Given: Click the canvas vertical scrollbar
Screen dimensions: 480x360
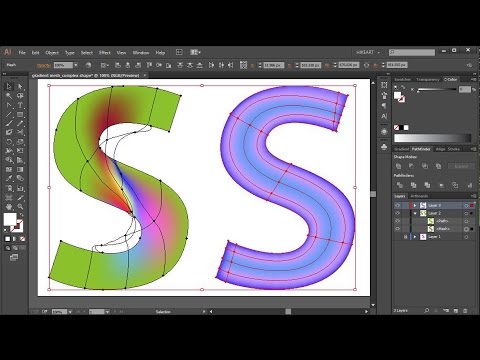Looking at the screenshot, I should [x=373, y=194].
